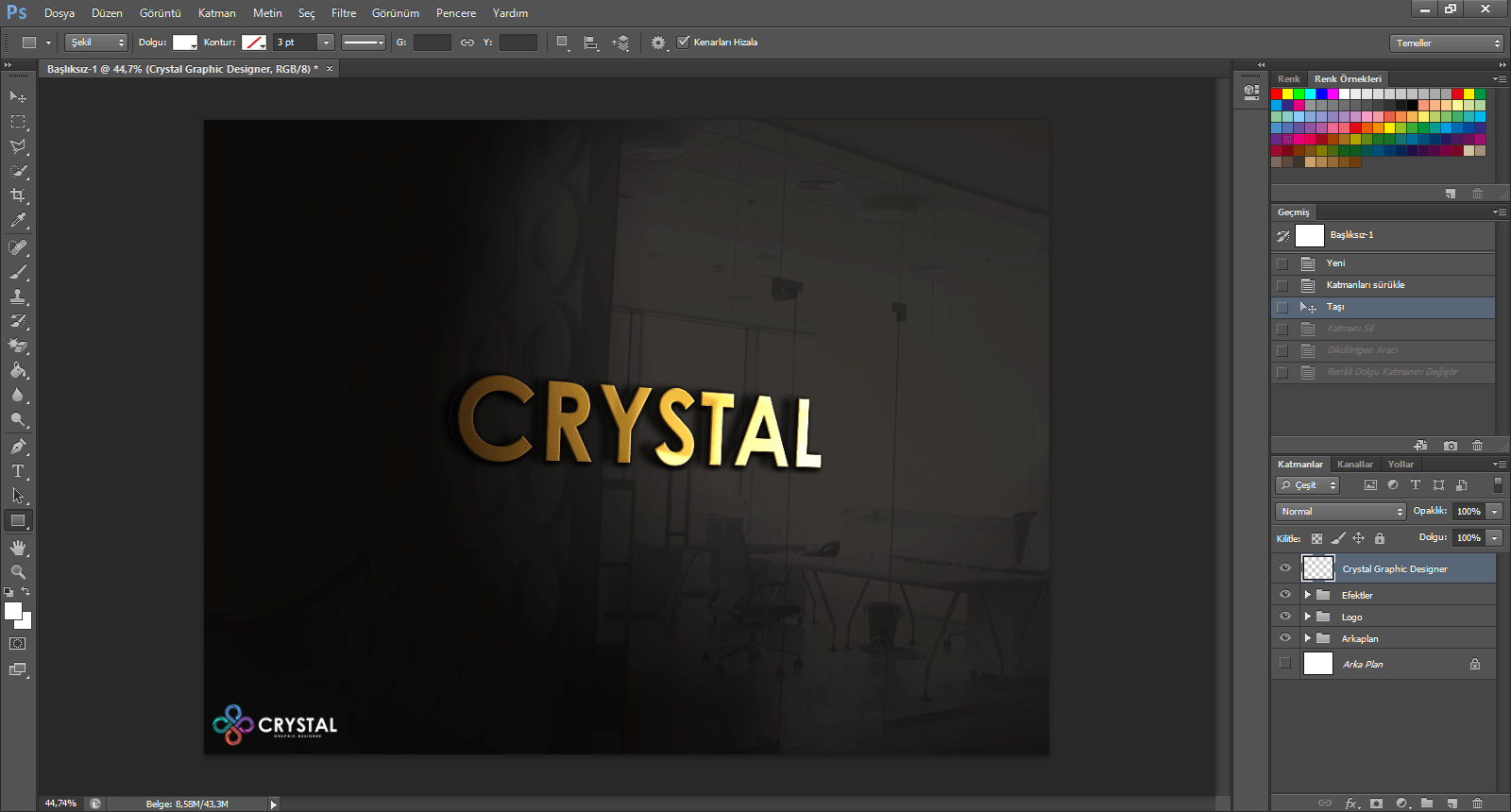Open the Kontur stroke width dropdown

(x=326, y=42)
